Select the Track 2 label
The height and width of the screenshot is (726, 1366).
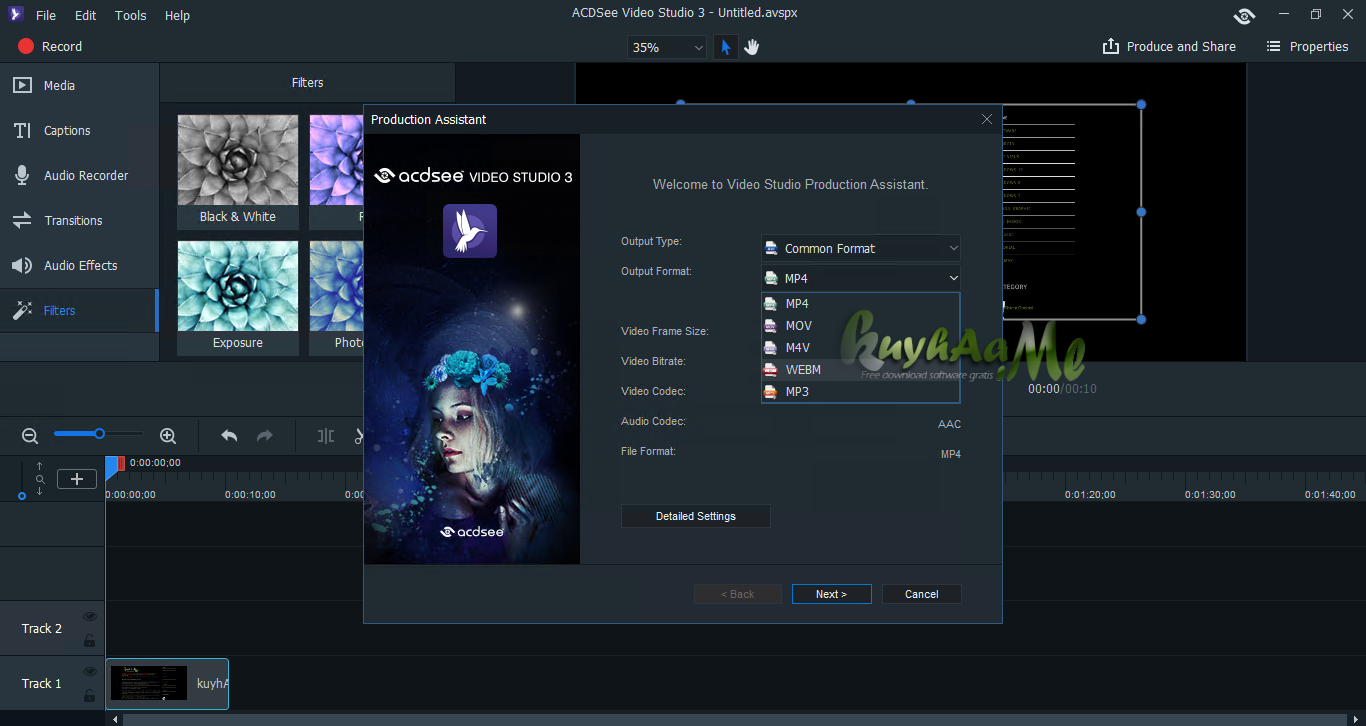pyautogui.click(x=42, y=628)
